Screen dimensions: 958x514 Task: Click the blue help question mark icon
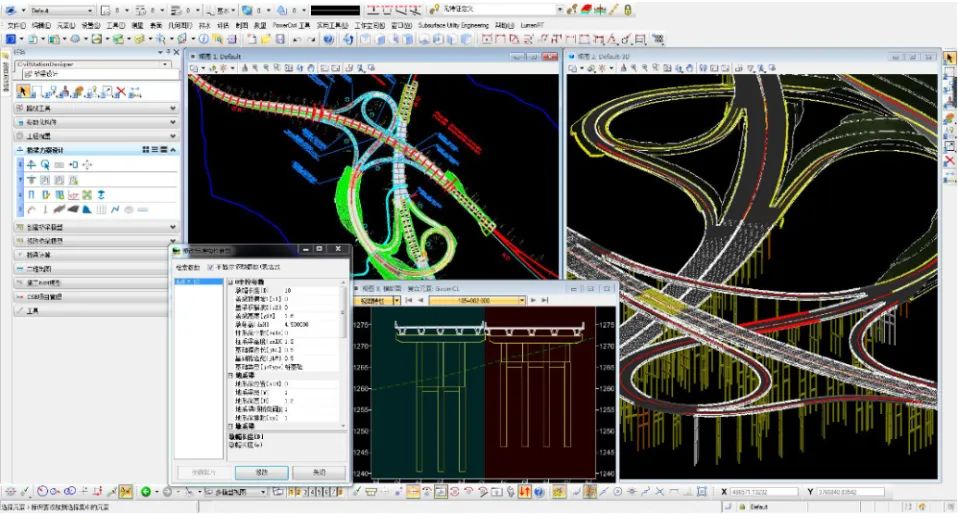329,39
